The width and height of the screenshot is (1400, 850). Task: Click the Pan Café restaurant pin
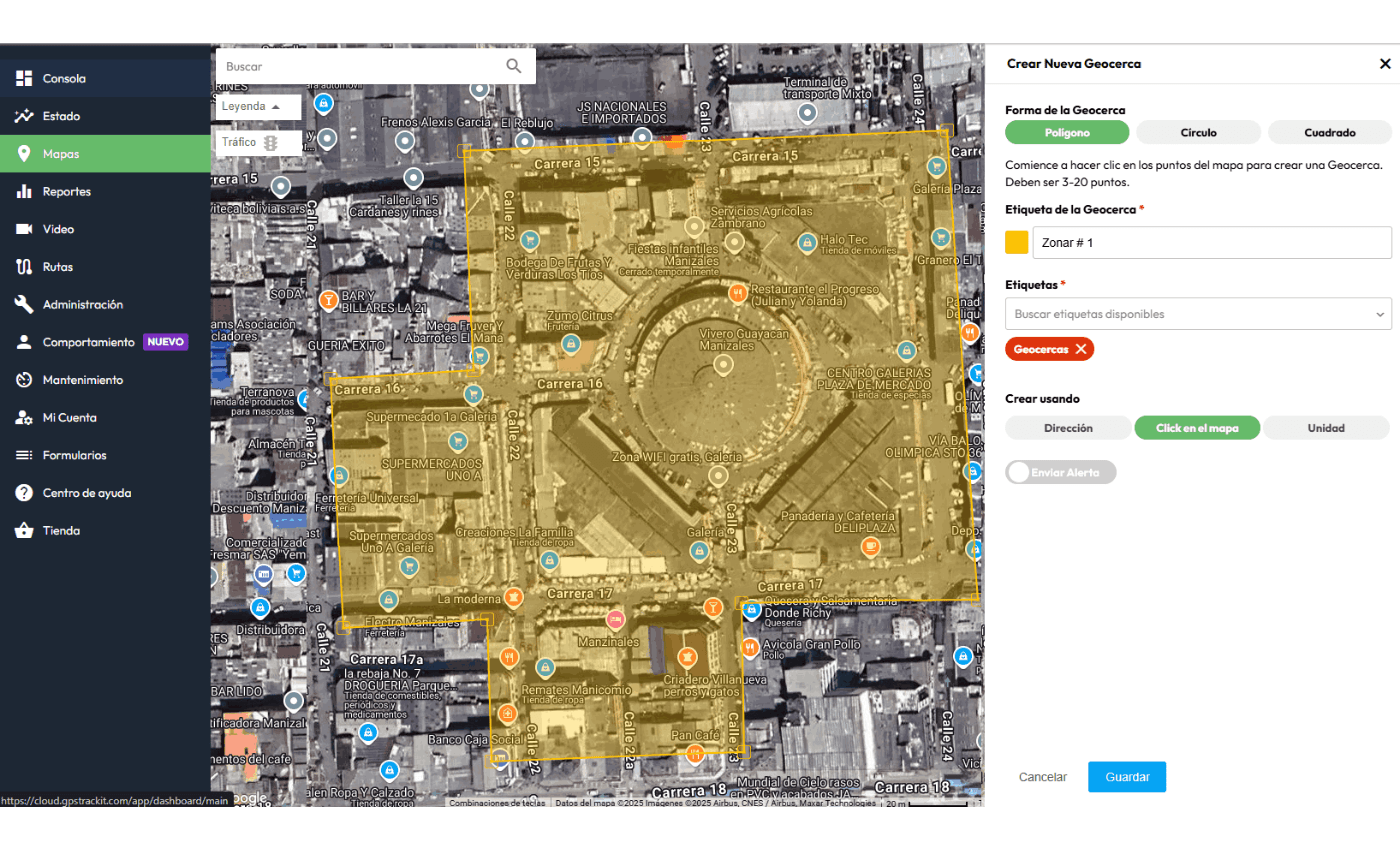click(x=697, y=753)
